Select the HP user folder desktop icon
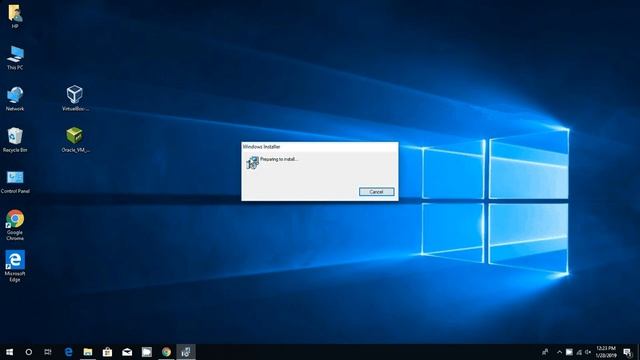Image resolution: width=640 pixels, height=360 pixels. pos(15,16)
